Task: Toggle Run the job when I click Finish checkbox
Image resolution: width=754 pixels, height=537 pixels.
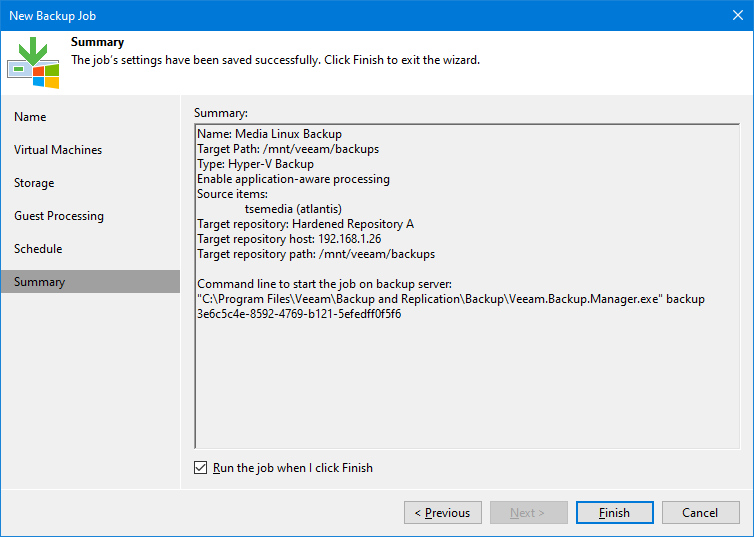Action: (202, 468)
